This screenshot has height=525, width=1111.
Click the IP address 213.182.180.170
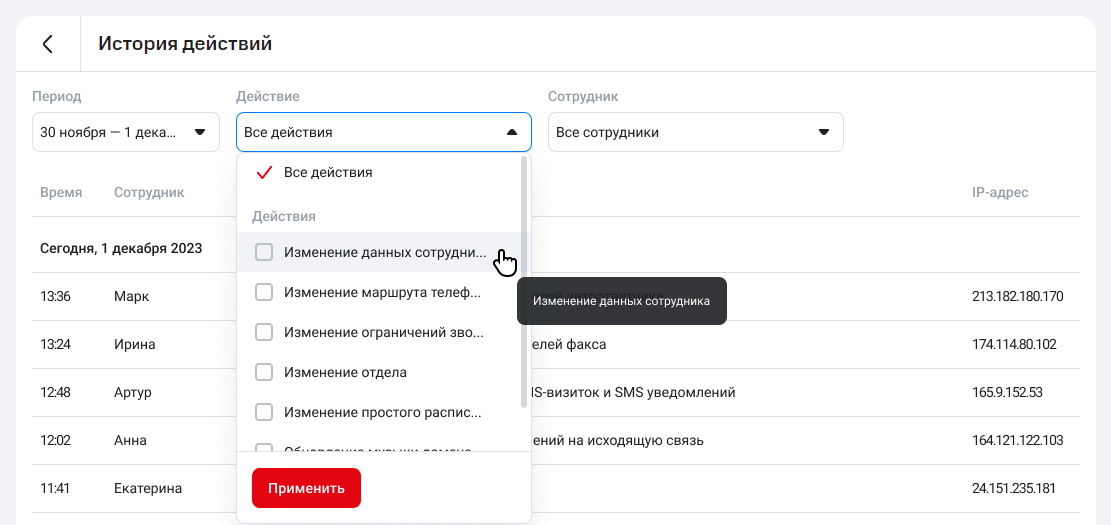(x=1017, y=296)
